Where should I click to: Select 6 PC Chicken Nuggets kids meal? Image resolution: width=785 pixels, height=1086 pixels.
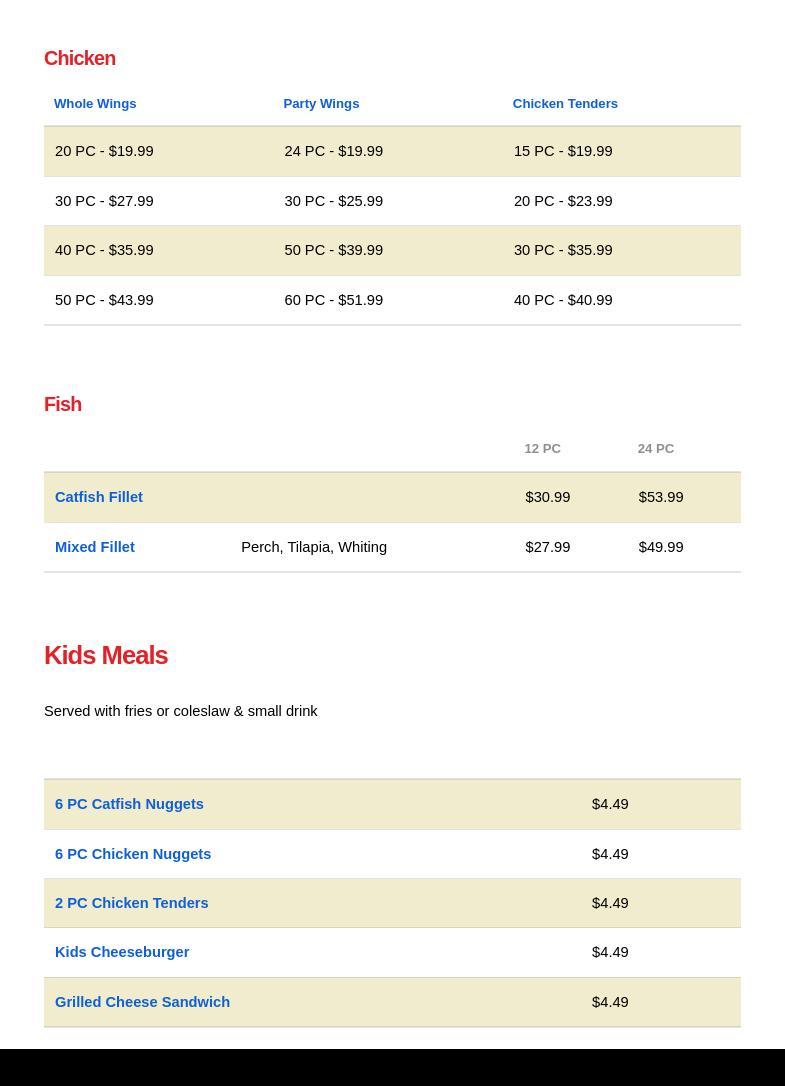point(133,854)
